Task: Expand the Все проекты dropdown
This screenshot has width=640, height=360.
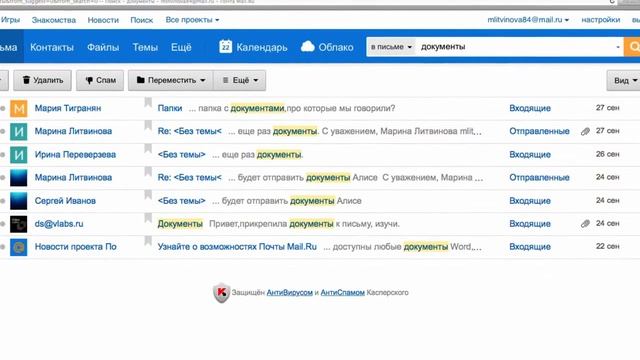Action: point(192,20)
